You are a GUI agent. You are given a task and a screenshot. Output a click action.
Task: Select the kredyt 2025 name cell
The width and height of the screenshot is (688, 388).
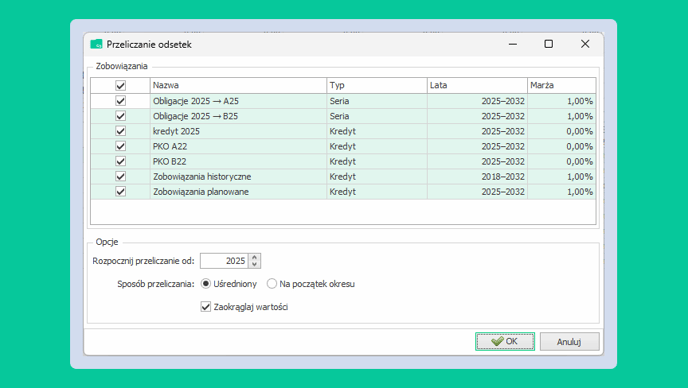(238, 131)
